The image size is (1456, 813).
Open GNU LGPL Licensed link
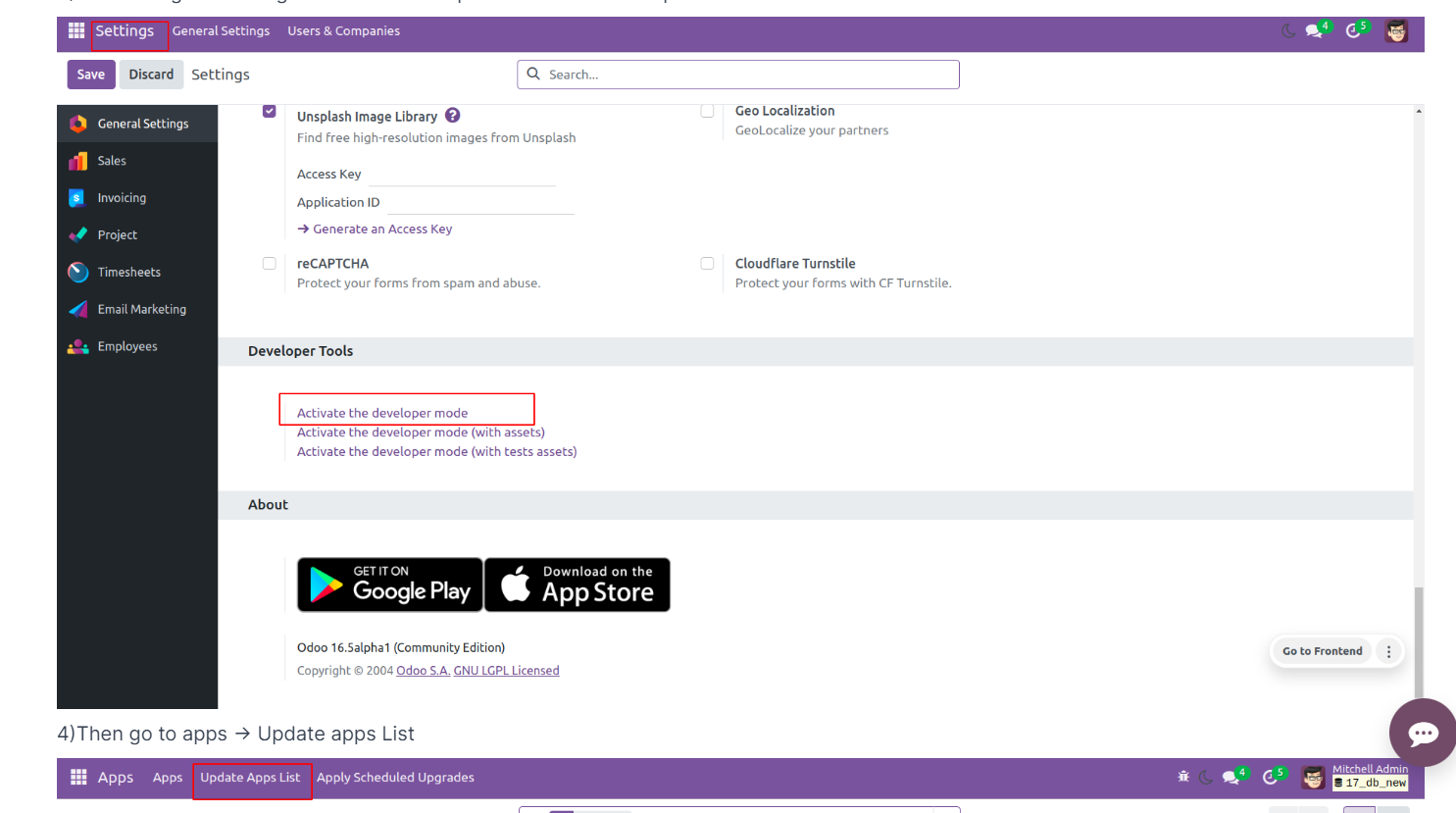(x=506, y=671)
